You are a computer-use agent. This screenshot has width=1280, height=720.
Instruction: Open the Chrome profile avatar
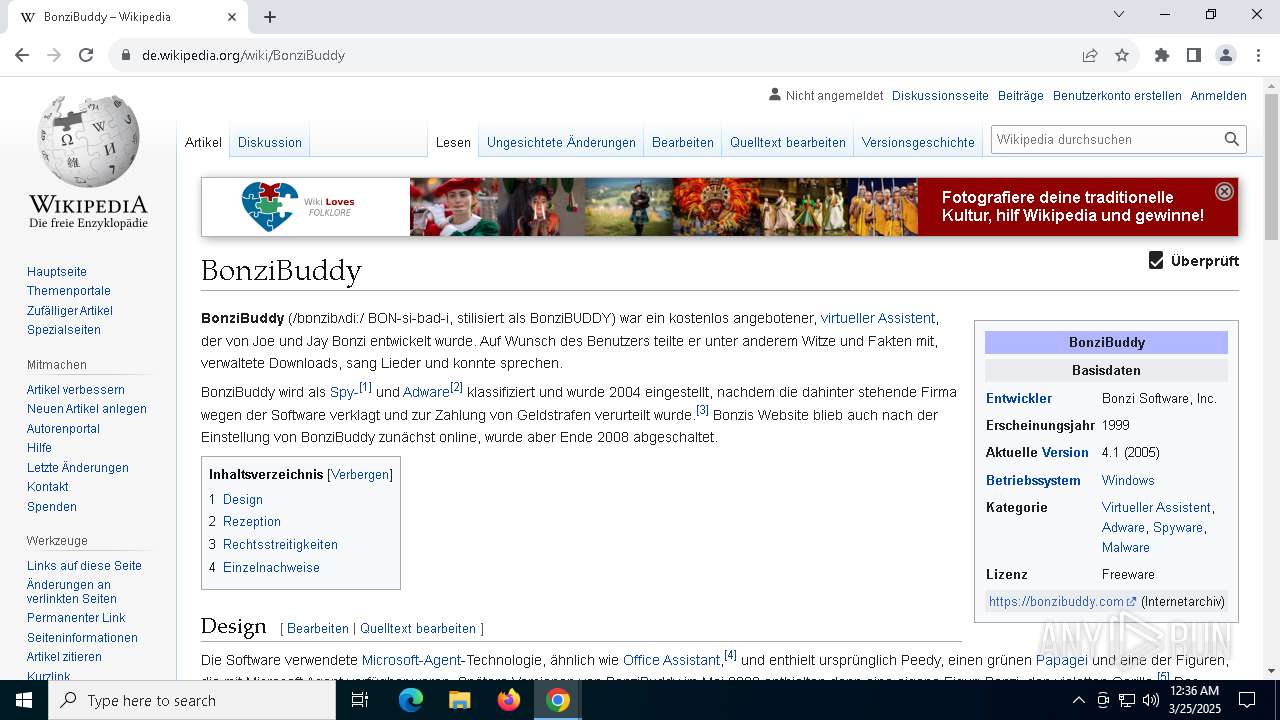1226,55
